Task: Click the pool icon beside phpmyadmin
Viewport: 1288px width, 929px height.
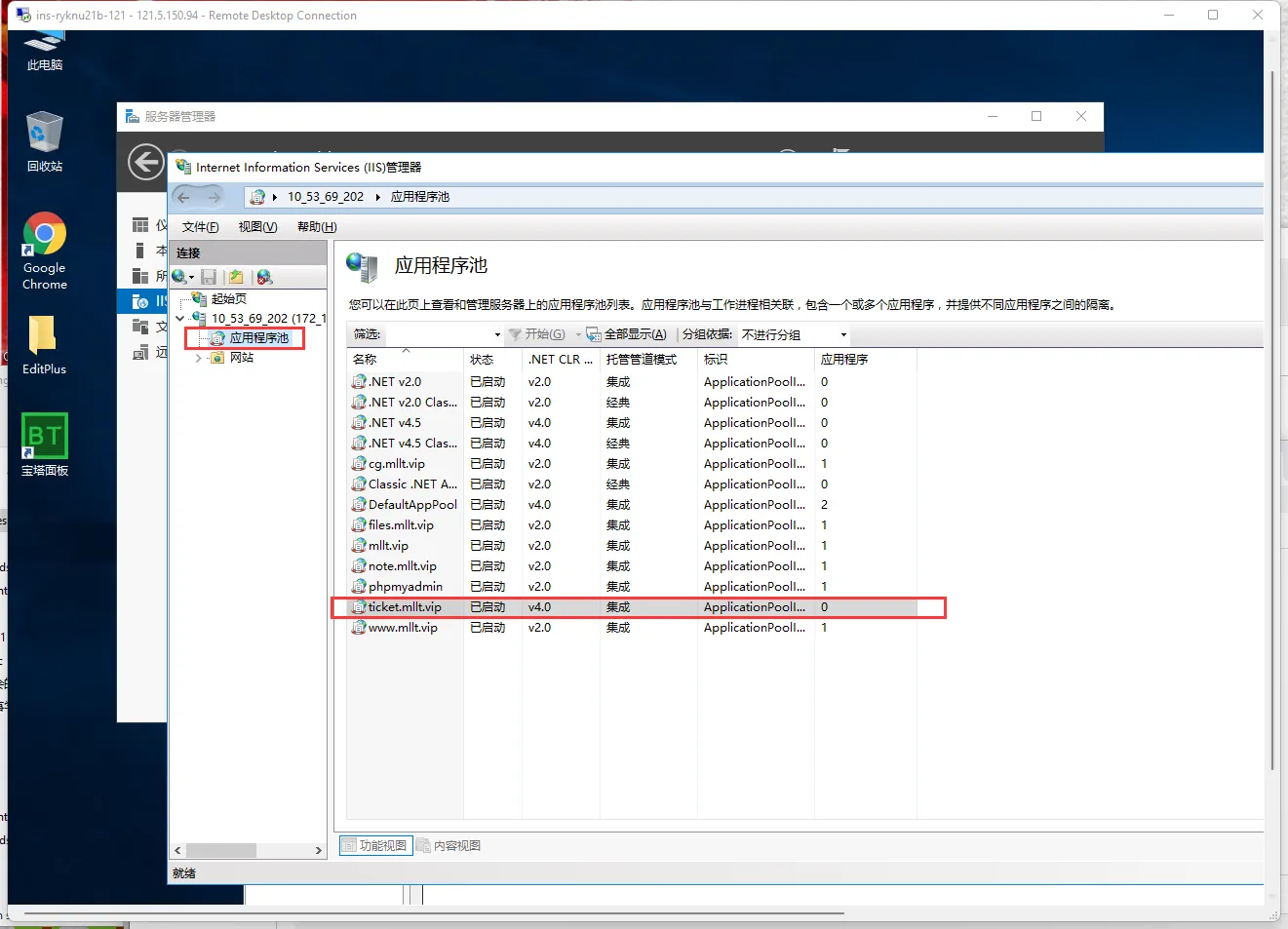Action: click(x=359, y=587)
